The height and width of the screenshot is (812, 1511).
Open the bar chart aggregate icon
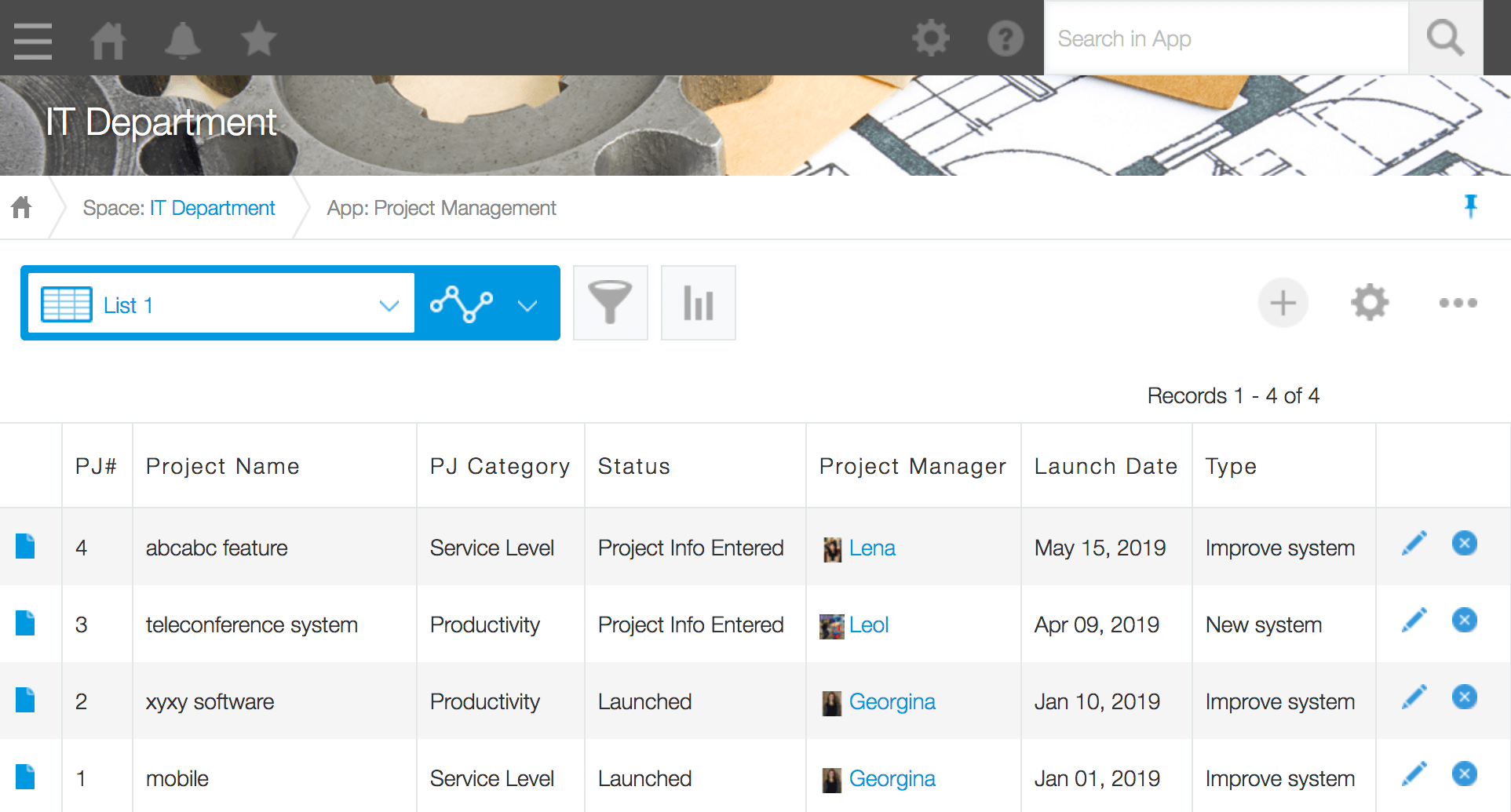(698, 303)
